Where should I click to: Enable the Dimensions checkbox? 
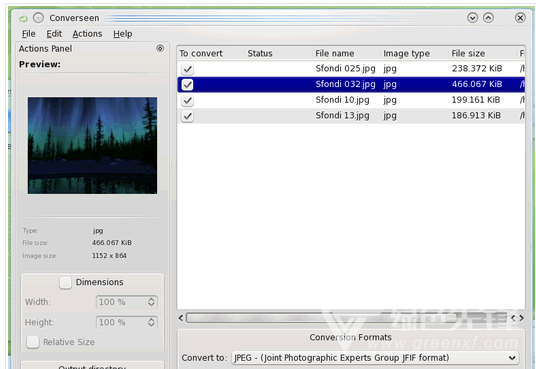(x=65, y=283)
